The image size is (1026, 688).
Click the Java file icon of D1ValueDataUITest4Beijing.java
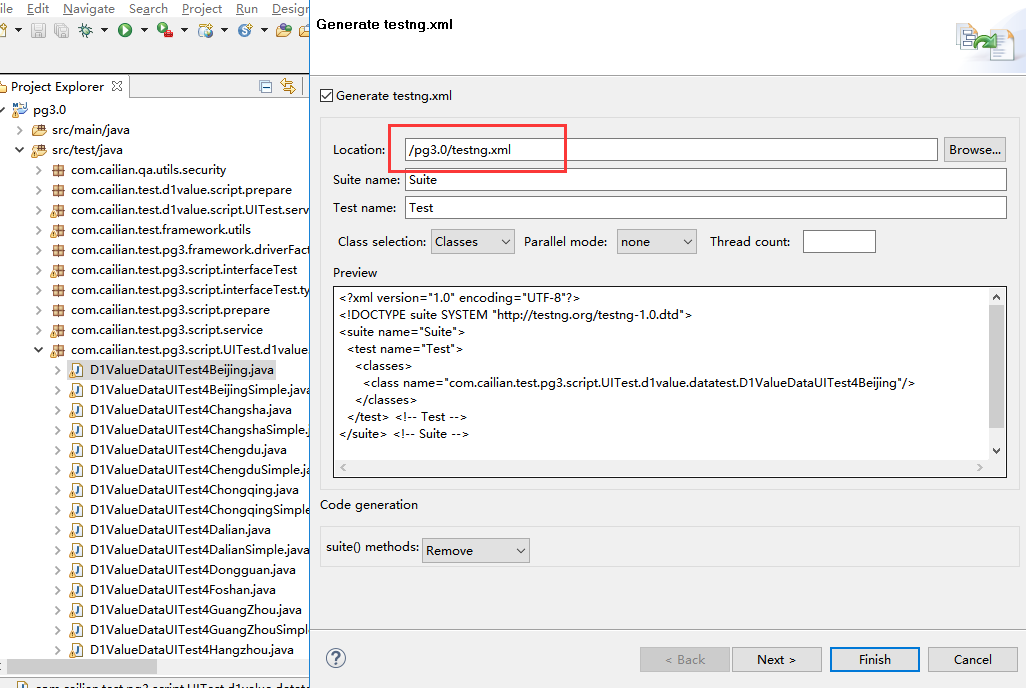(x=77, y=370)
